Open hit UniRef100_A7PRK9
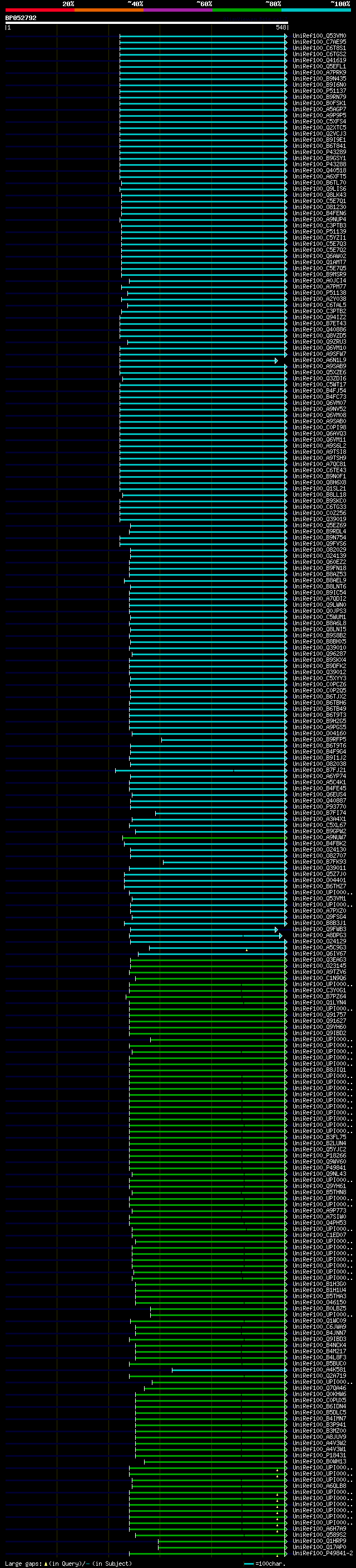This screenshot has width=356, height=1568. pos(319,72)
